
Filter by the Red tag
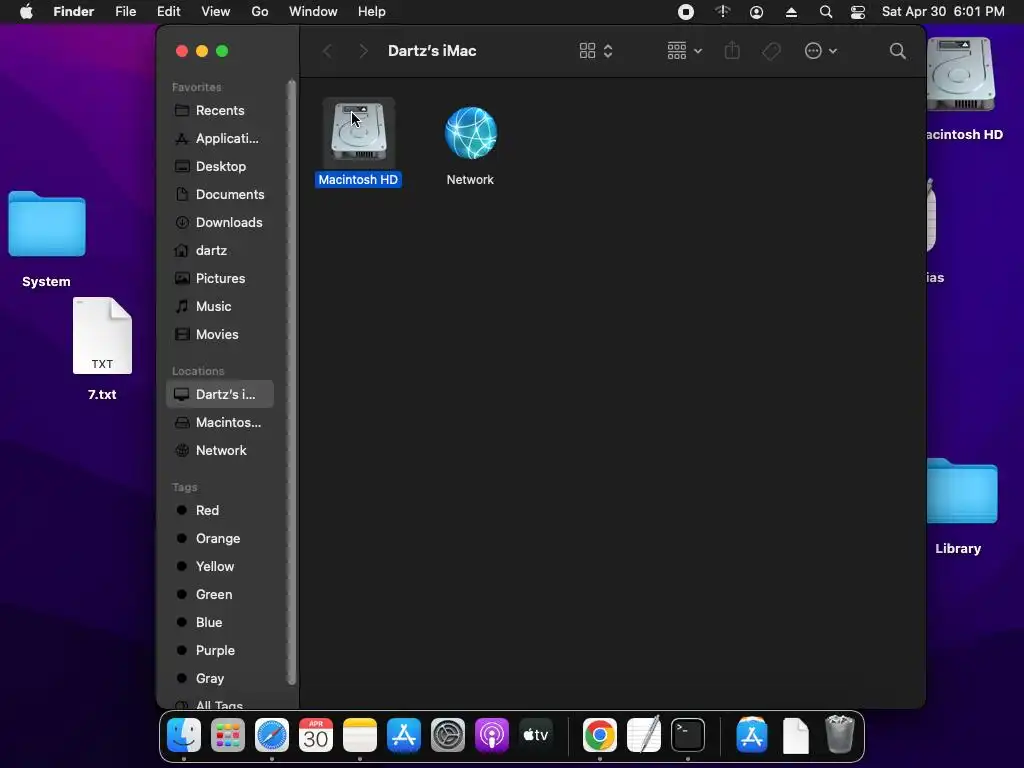[219, 511]
